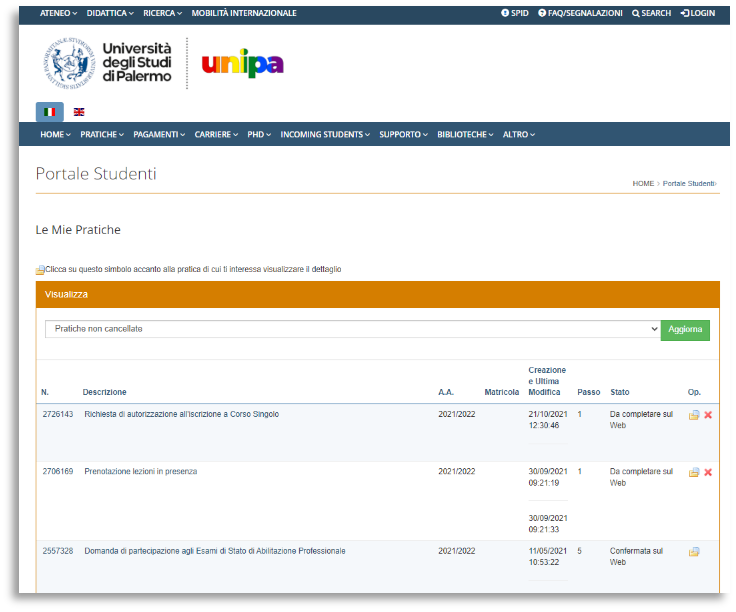Click the Op. column header

point(694,392)
